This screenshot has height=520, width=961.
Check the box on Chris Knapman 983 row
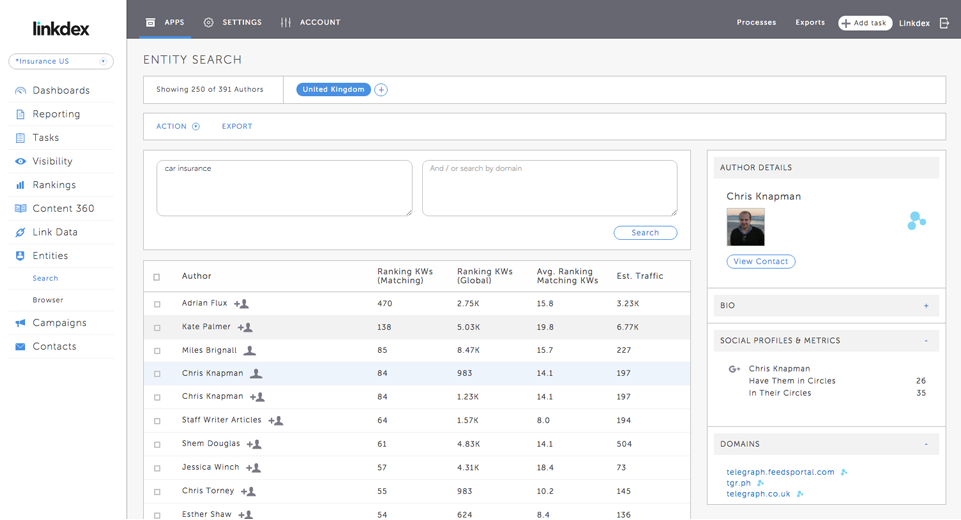tap(157, 374)
